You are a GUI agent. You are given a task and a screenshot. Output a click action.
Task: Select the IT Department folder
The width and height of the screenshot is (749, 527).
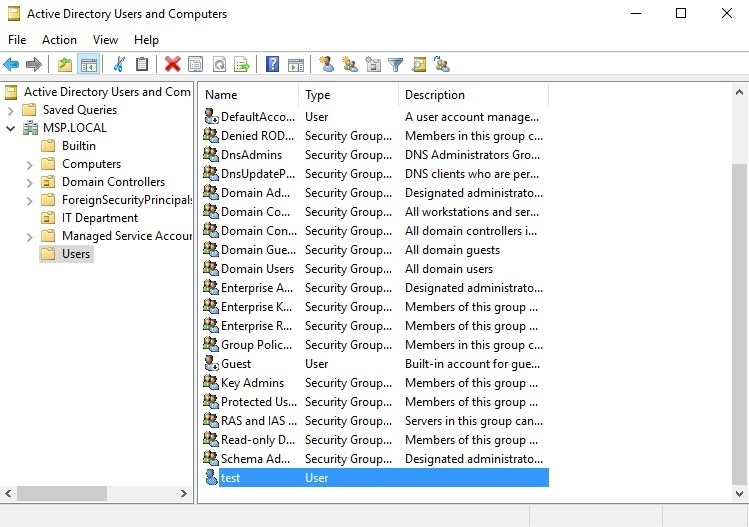pos(99,218)
